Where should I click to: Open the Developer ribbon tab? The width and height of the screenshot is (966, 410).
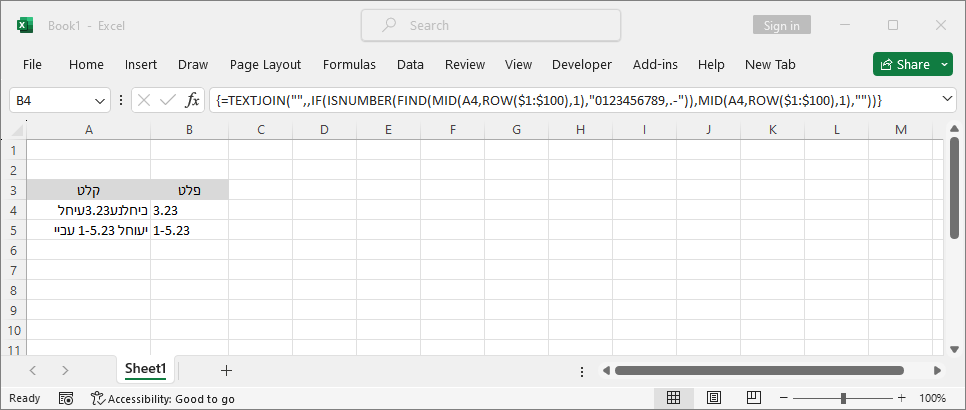tap(581, 64)
